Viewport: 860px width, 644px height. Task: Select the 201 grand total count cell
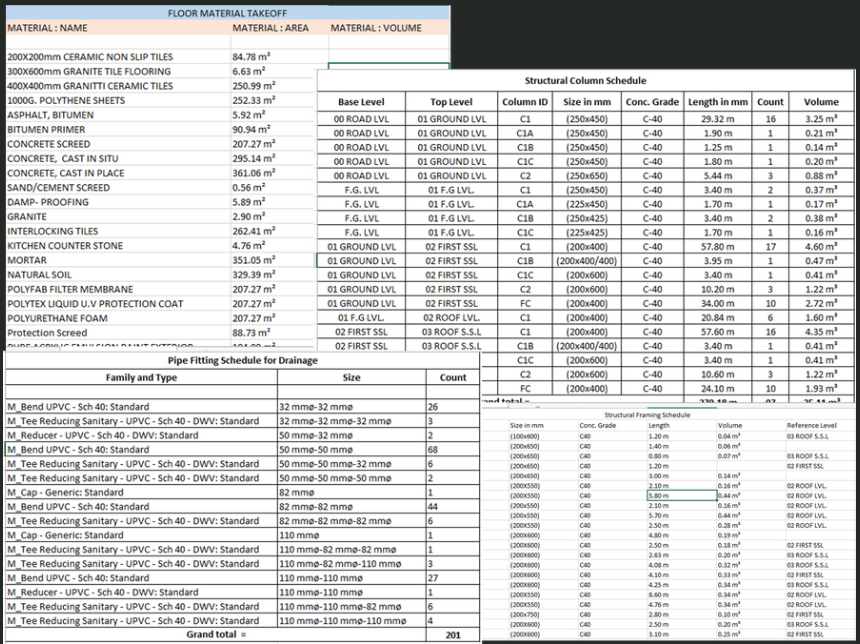coord(453,635)
